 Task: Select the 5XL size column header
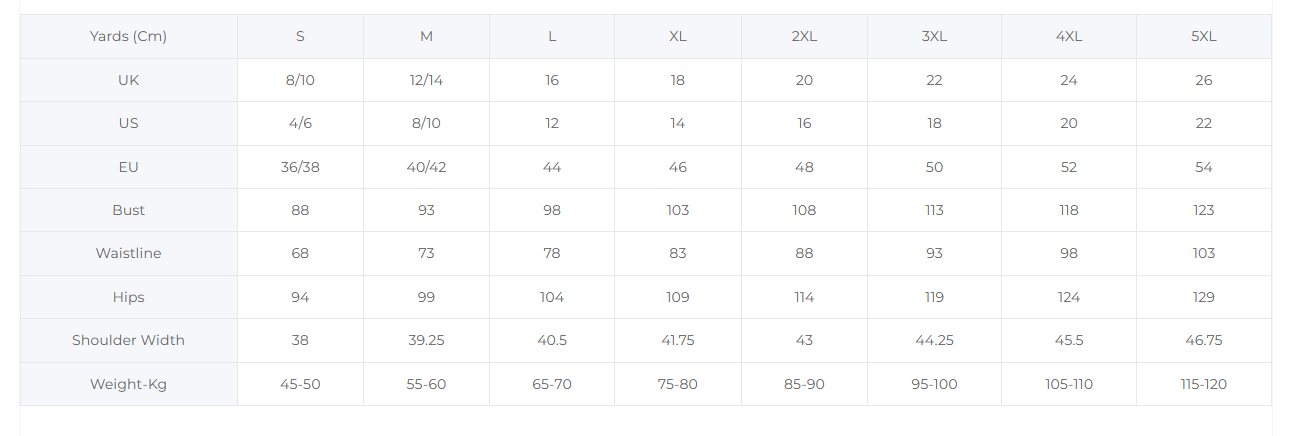[x=1204, y=36]
